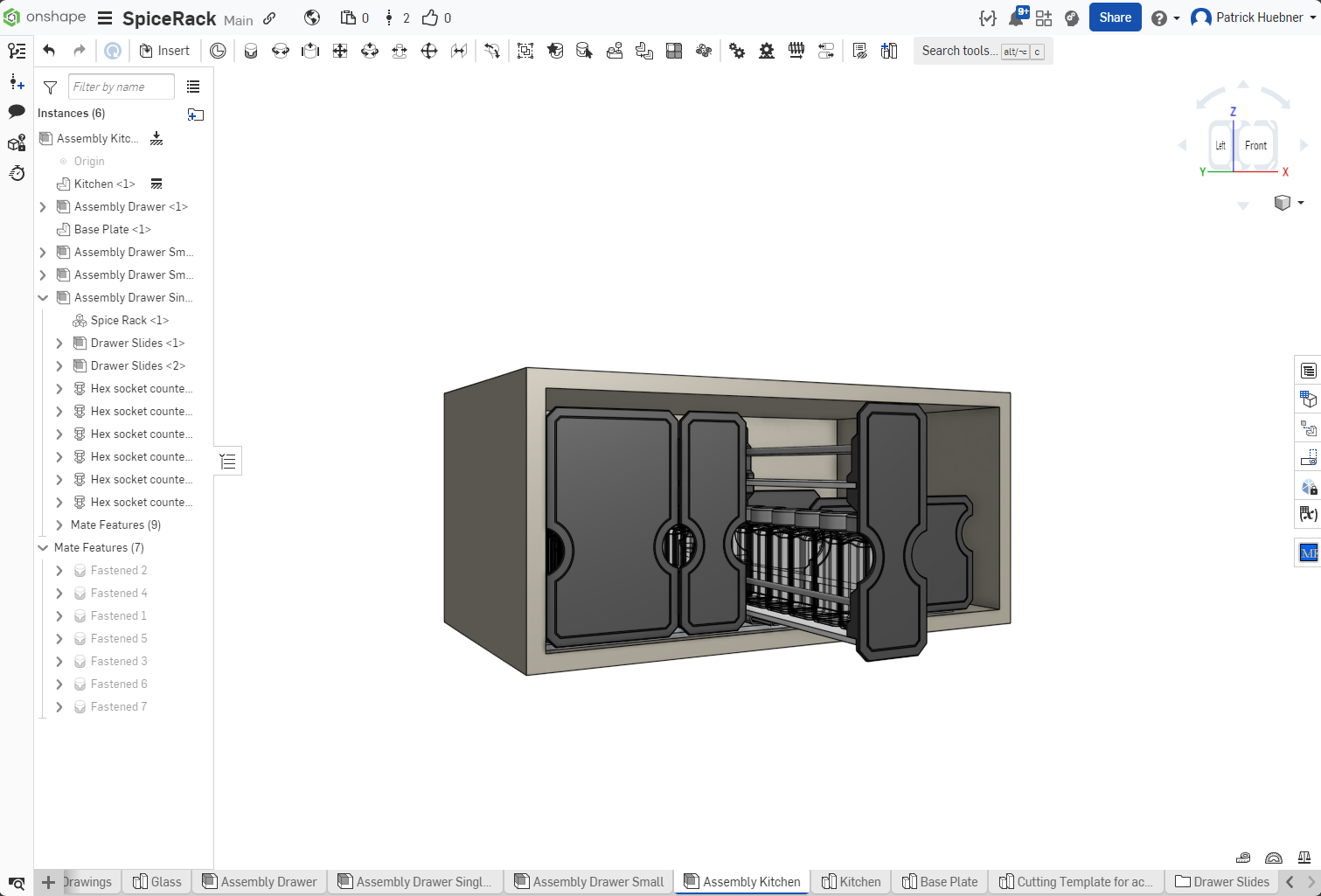
Task: Open the help menu dropdown
Action: coord(1165,17)
